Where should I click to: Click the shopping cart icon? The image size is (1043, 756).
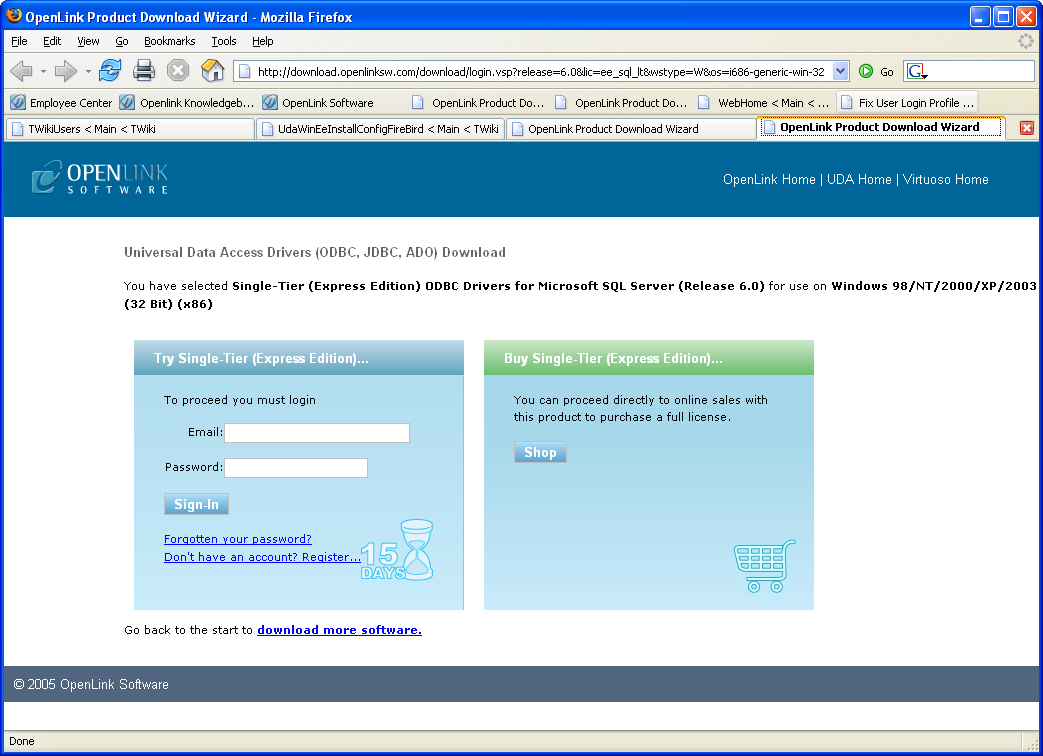pyautogui.click(x=764, y=566)
